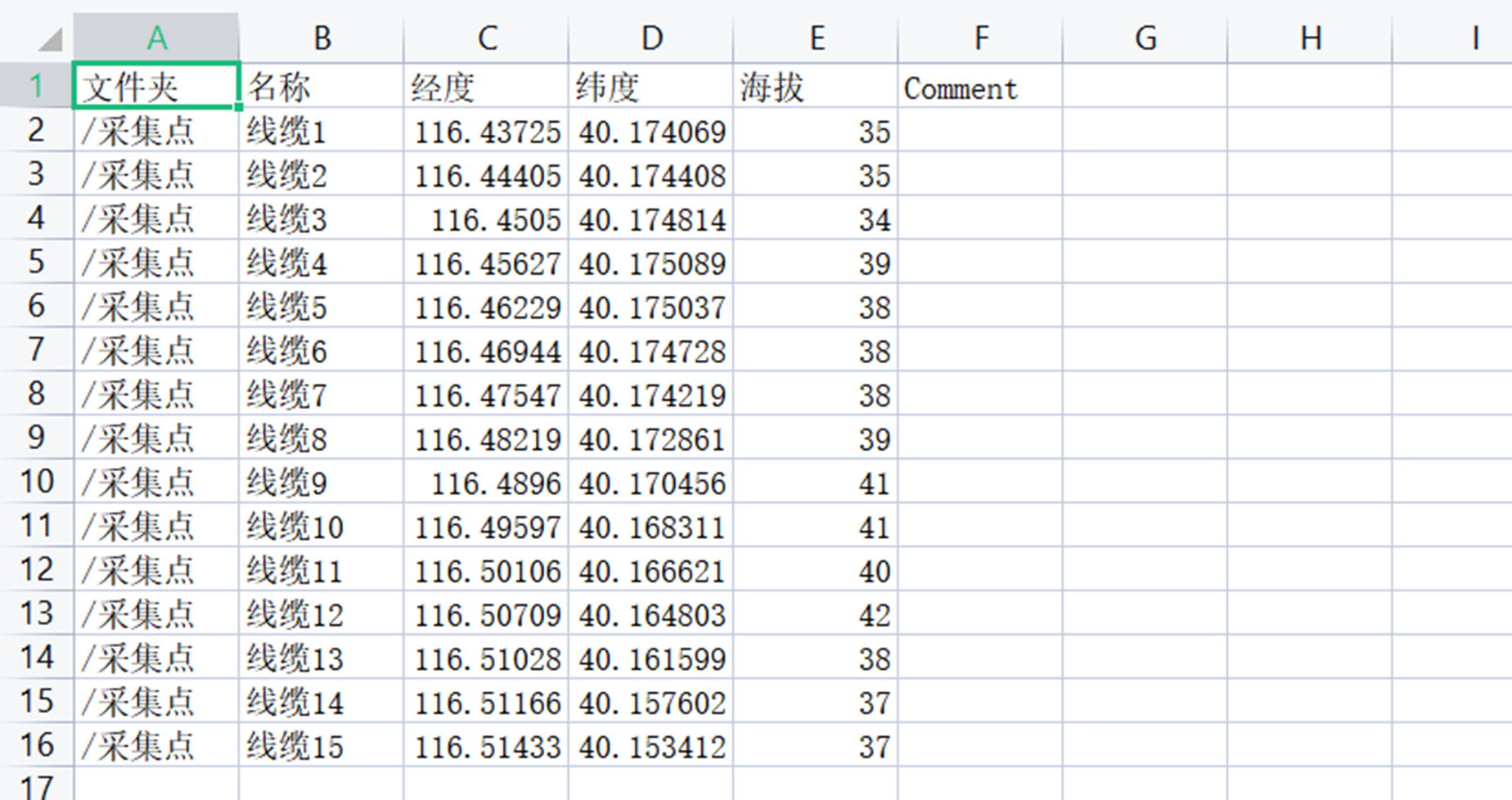Select row header 9
Screen dimensions: 1512x800
(37, 438)
